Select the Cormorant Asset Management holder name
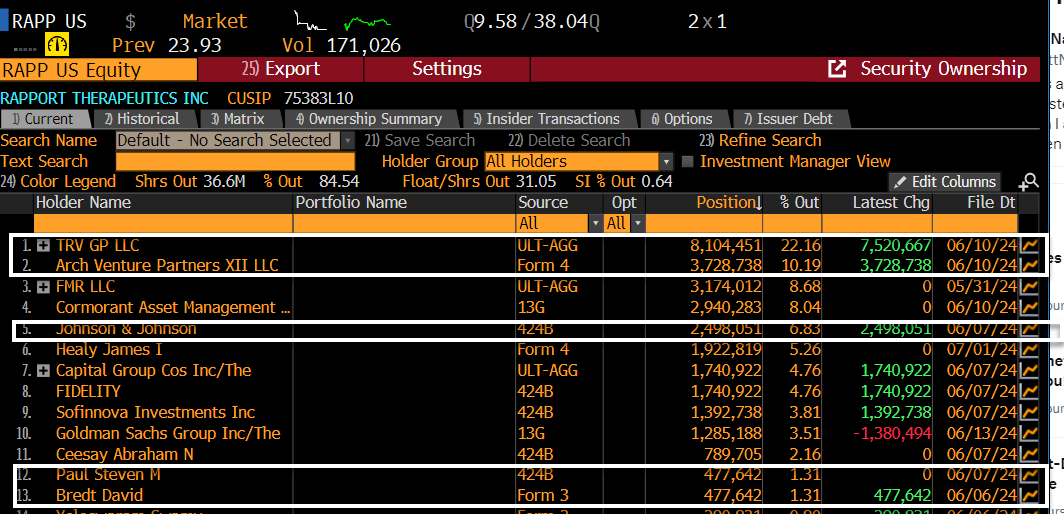Image resolution: width=1064 pixels, height=514 pixels. [x=173, y=308]
